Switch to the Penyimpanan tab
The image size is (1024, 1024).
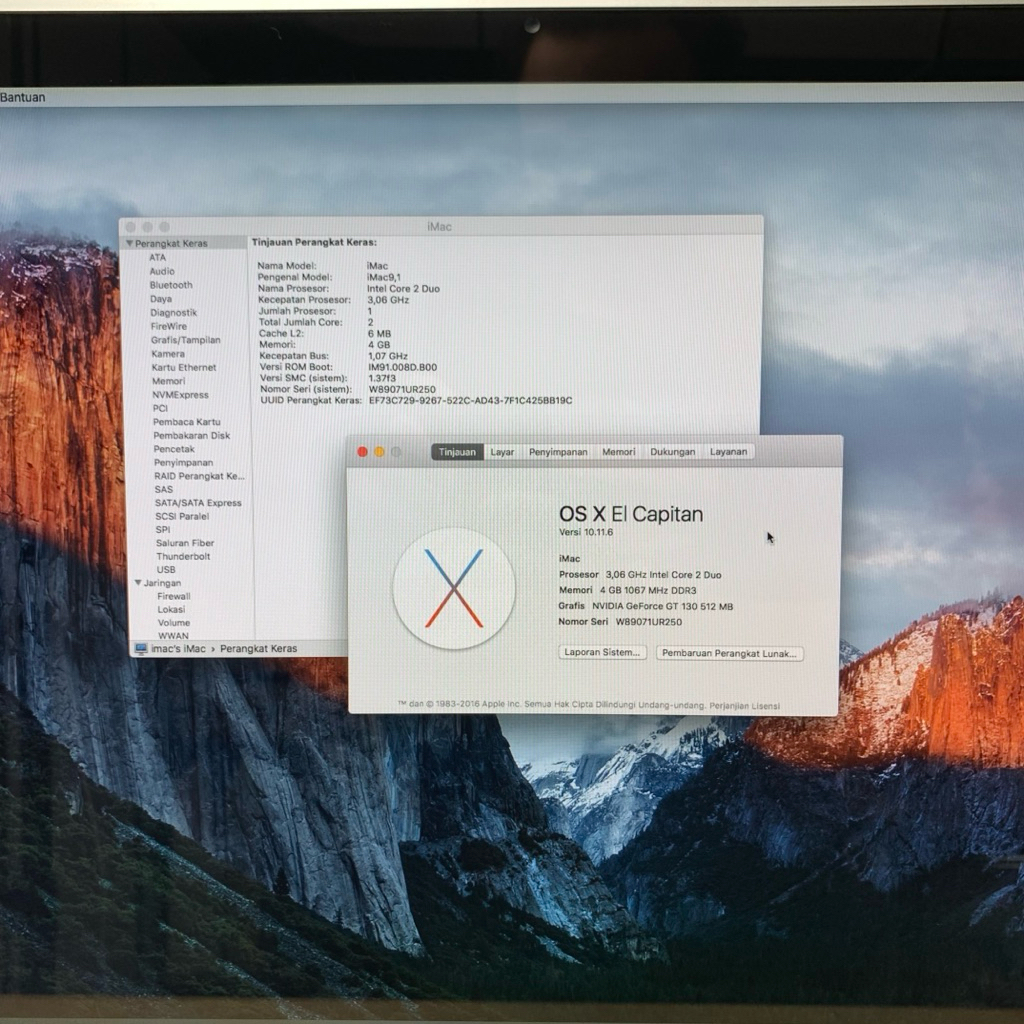coord(558,452)
